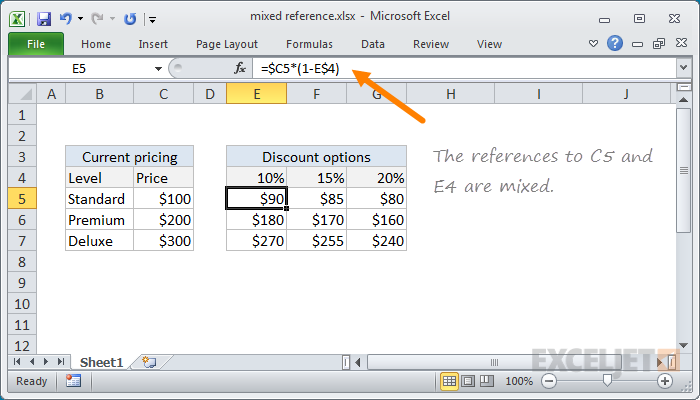
Task: Click the Save icon in quick access toolbar
Action: point(44,19)
